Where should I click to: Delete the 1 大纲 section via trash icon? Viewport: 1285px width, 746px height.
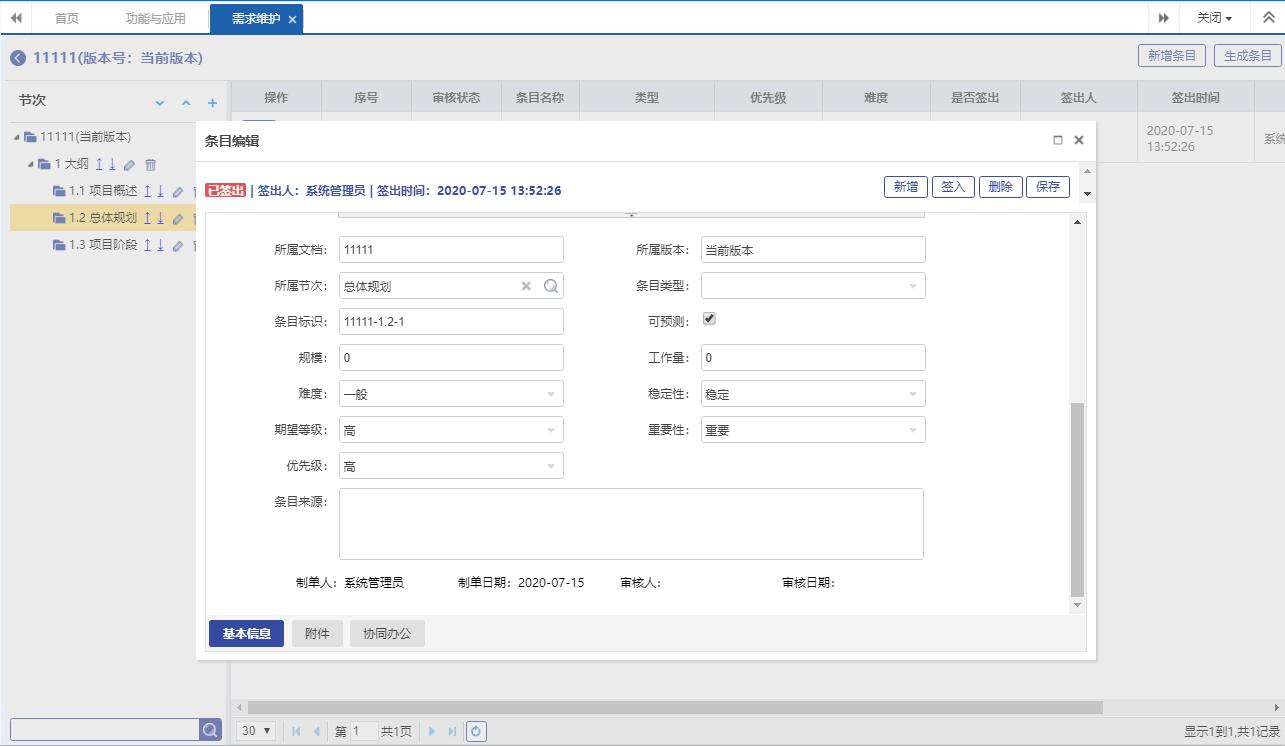point(150,164)
